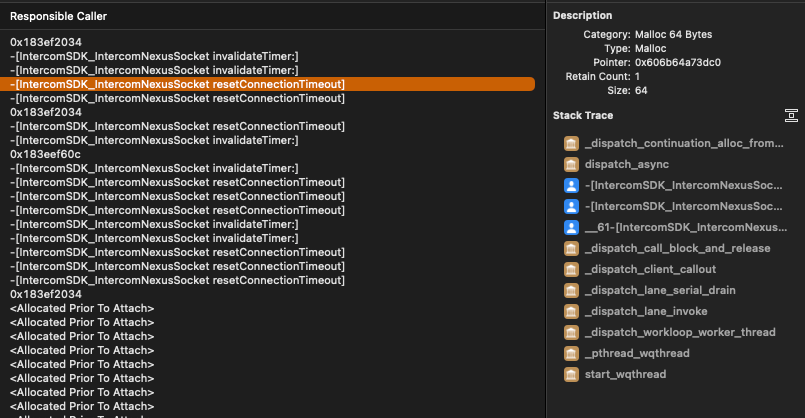Click the icon next to _pthread_wqthread
The height and width of the screenshot is (418, 805).
pyautogui.click(x=571, y=354)
